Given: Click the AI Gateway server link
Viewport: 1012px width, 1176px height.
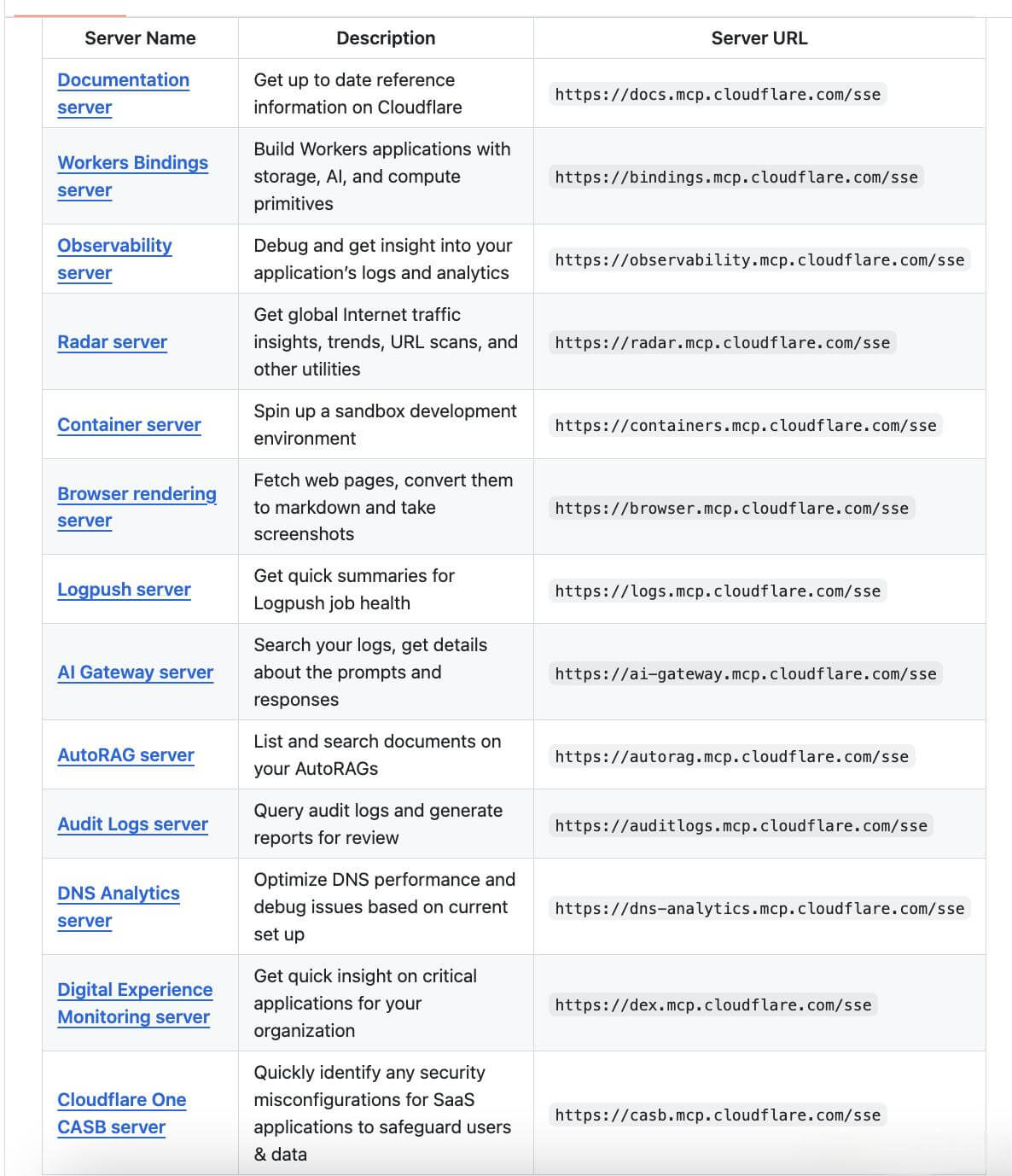Looking at the screenshot, I should (135, 672).
